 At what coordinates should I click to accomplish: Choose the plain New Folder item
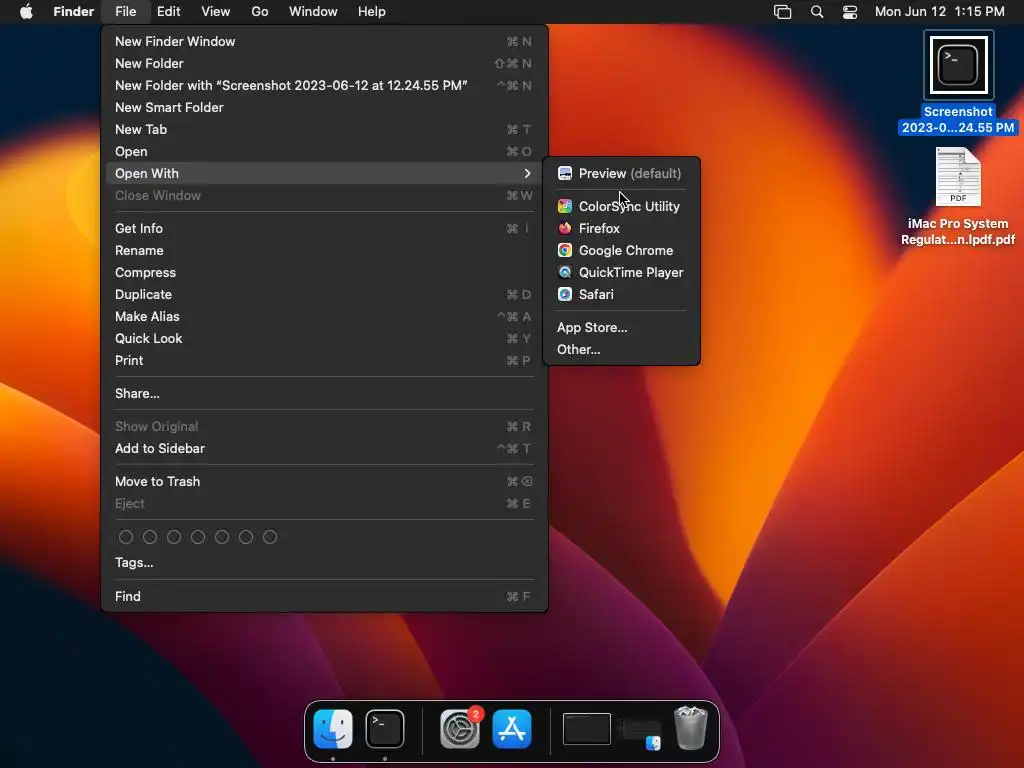324,63
